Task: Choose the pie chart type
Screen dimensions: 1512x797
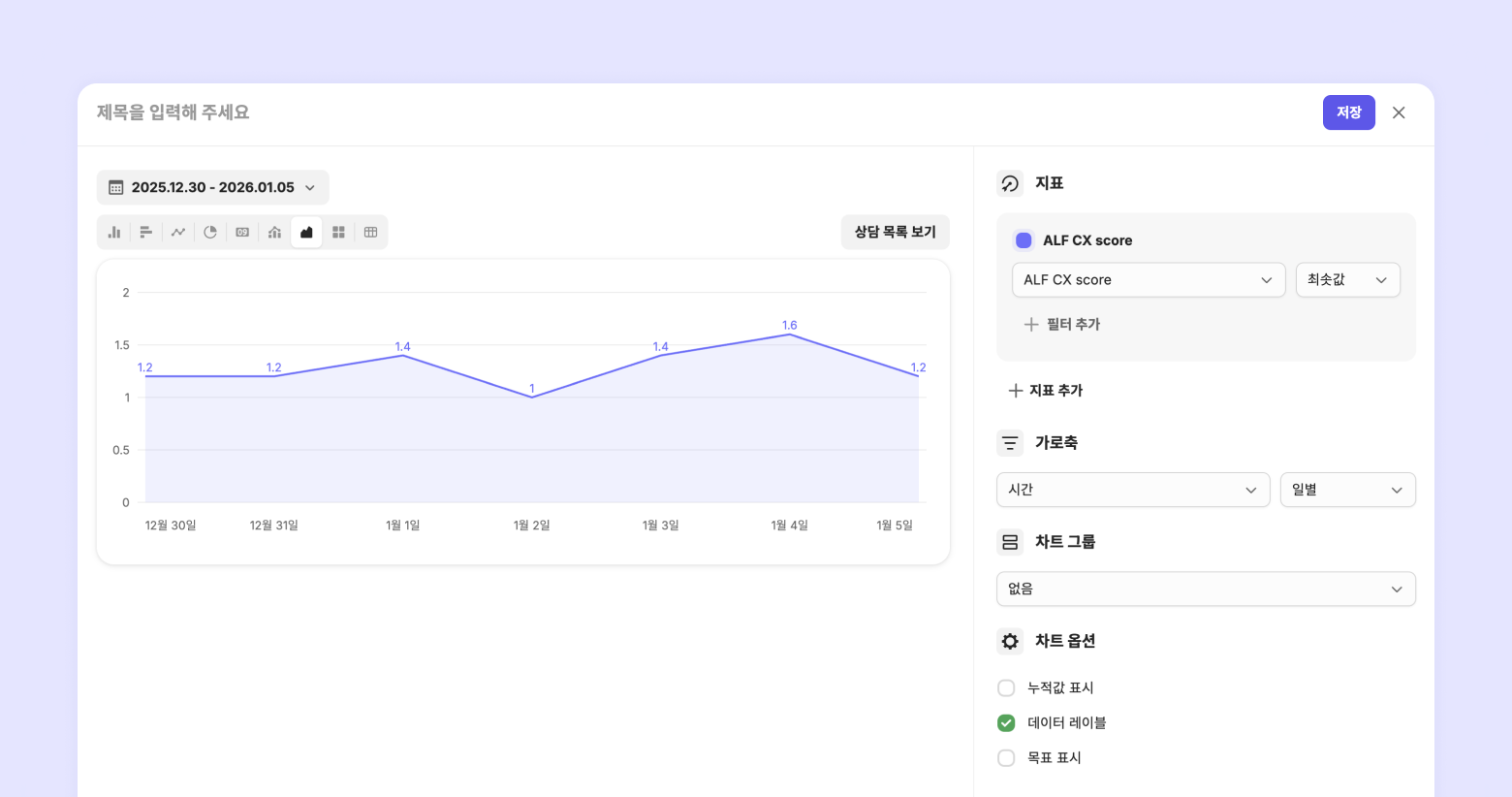Action: 210,233
